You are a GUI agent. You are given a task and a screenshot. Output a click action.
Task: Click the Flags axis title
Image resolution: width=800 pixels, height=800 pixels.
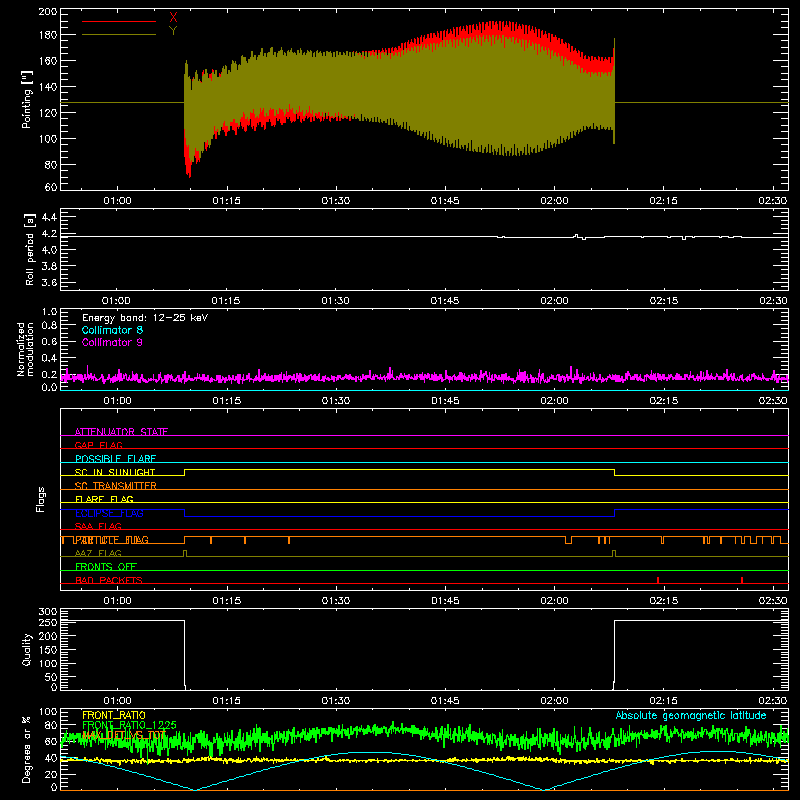point(41,499)
